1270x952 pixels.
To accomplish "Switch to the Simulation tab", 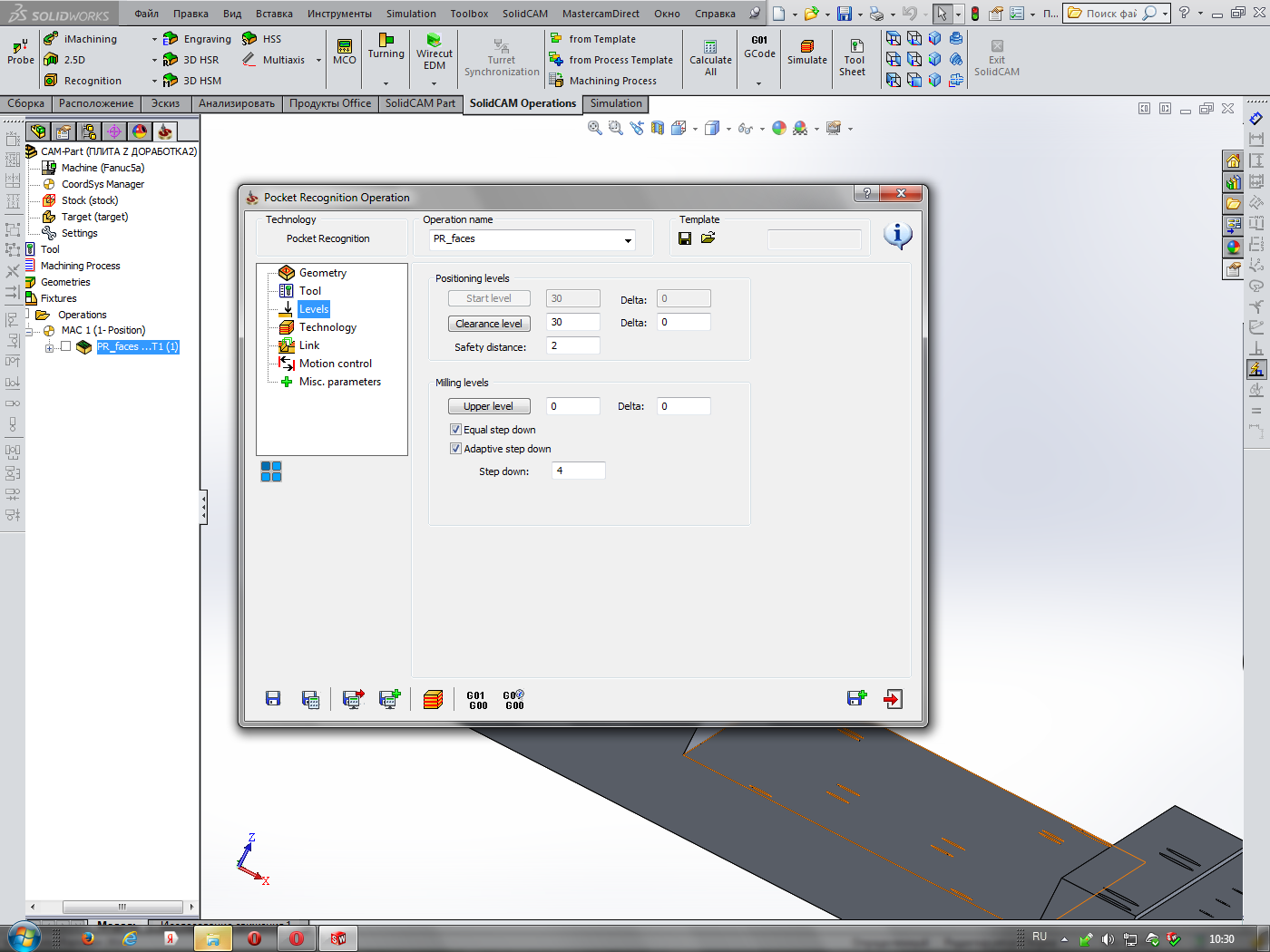I will [x=616, y=103].
